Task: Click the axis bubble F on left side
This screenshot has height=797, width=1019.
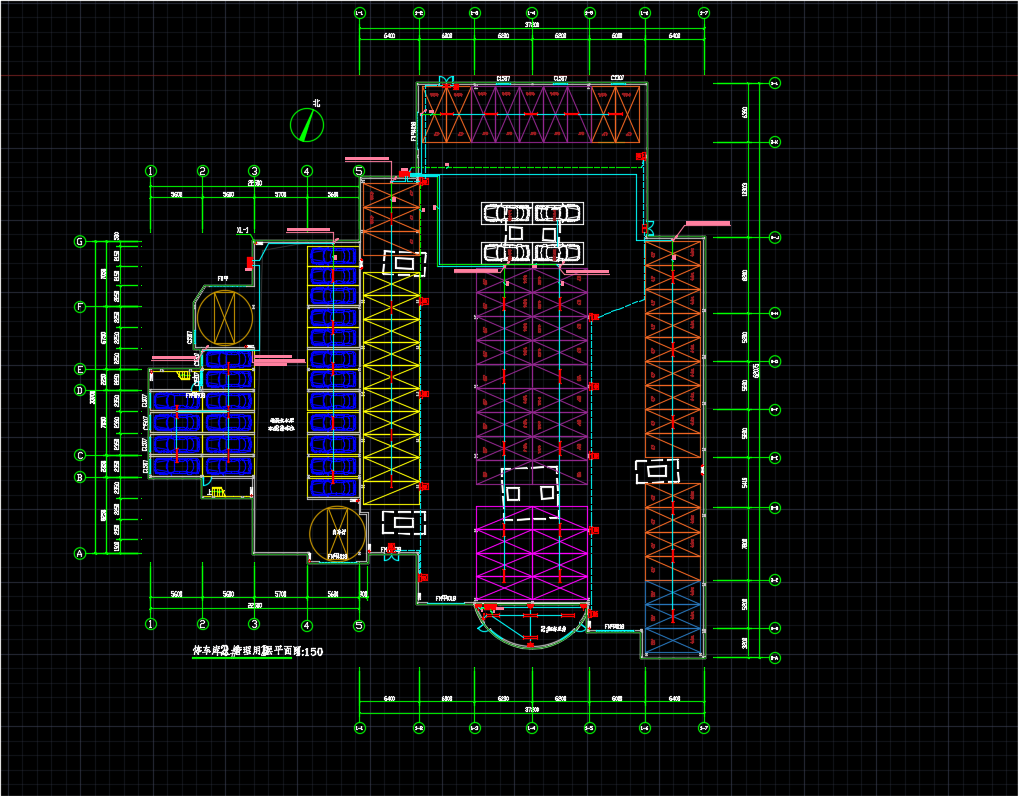Action: tap(80, 307)
